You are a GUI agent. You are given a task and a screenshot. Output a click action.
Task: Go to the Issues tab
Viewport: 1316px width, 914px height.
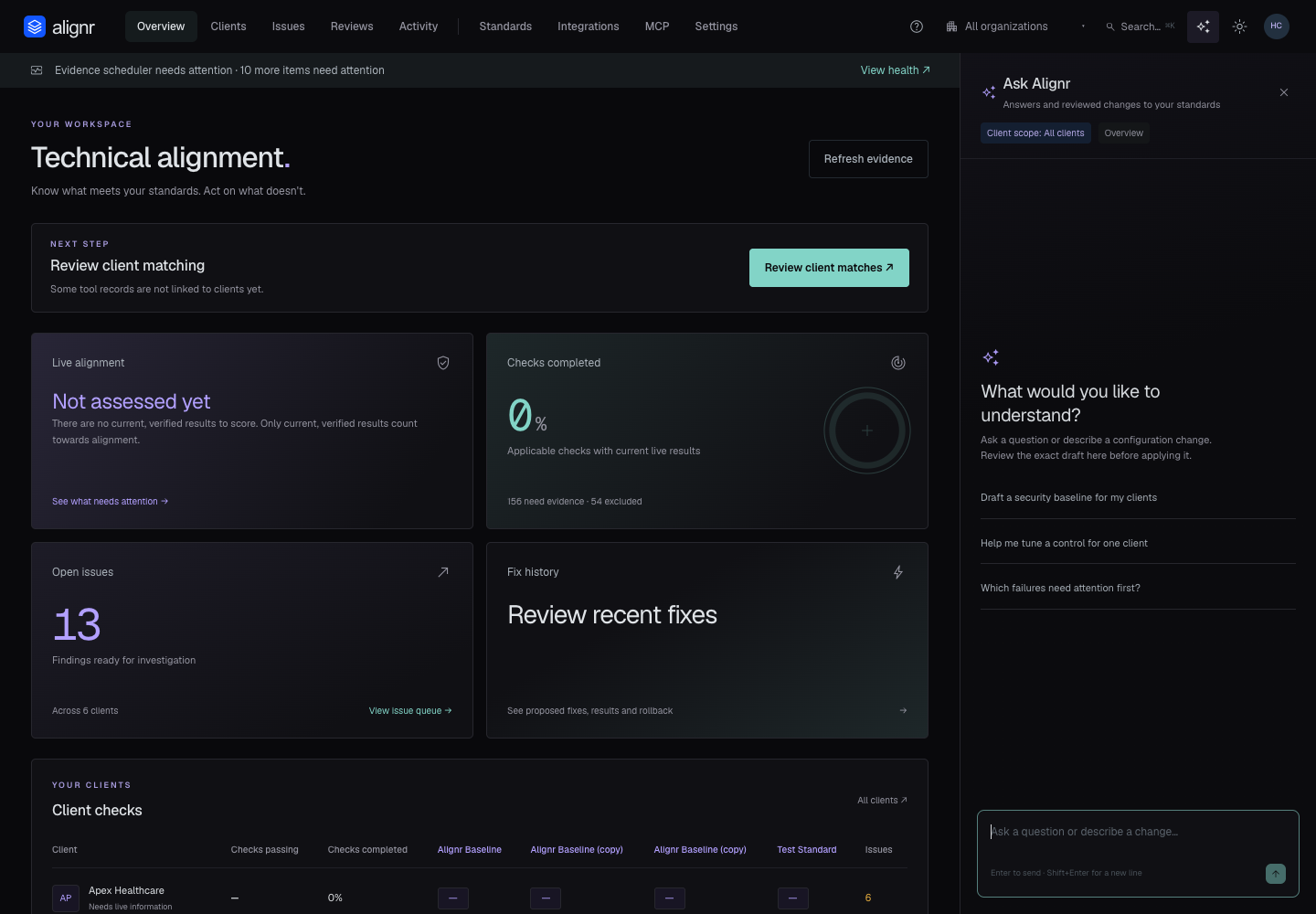point(289,27)
